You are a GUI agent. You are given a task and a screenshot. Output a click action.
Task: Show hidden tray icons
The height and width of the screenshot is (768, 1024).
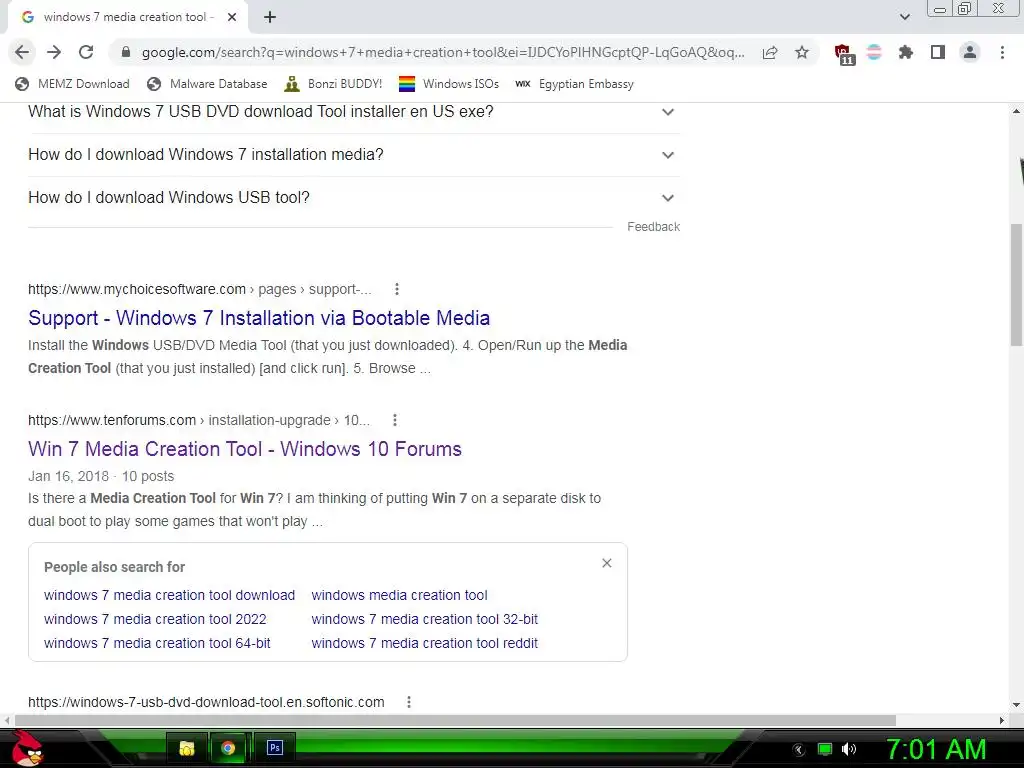799,750
